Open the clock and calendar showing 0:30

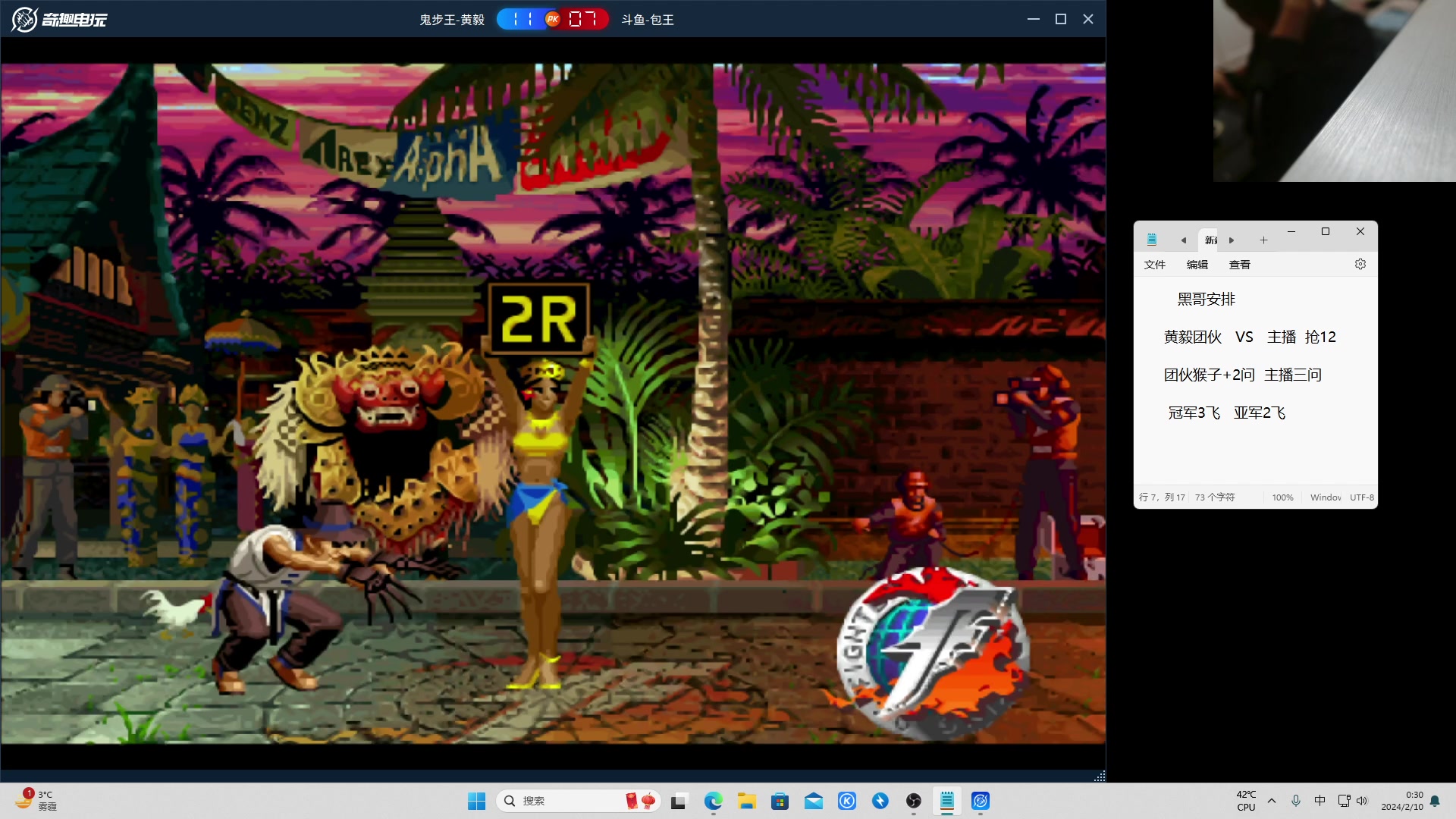pyautogui.click(x=1402, y=801)
